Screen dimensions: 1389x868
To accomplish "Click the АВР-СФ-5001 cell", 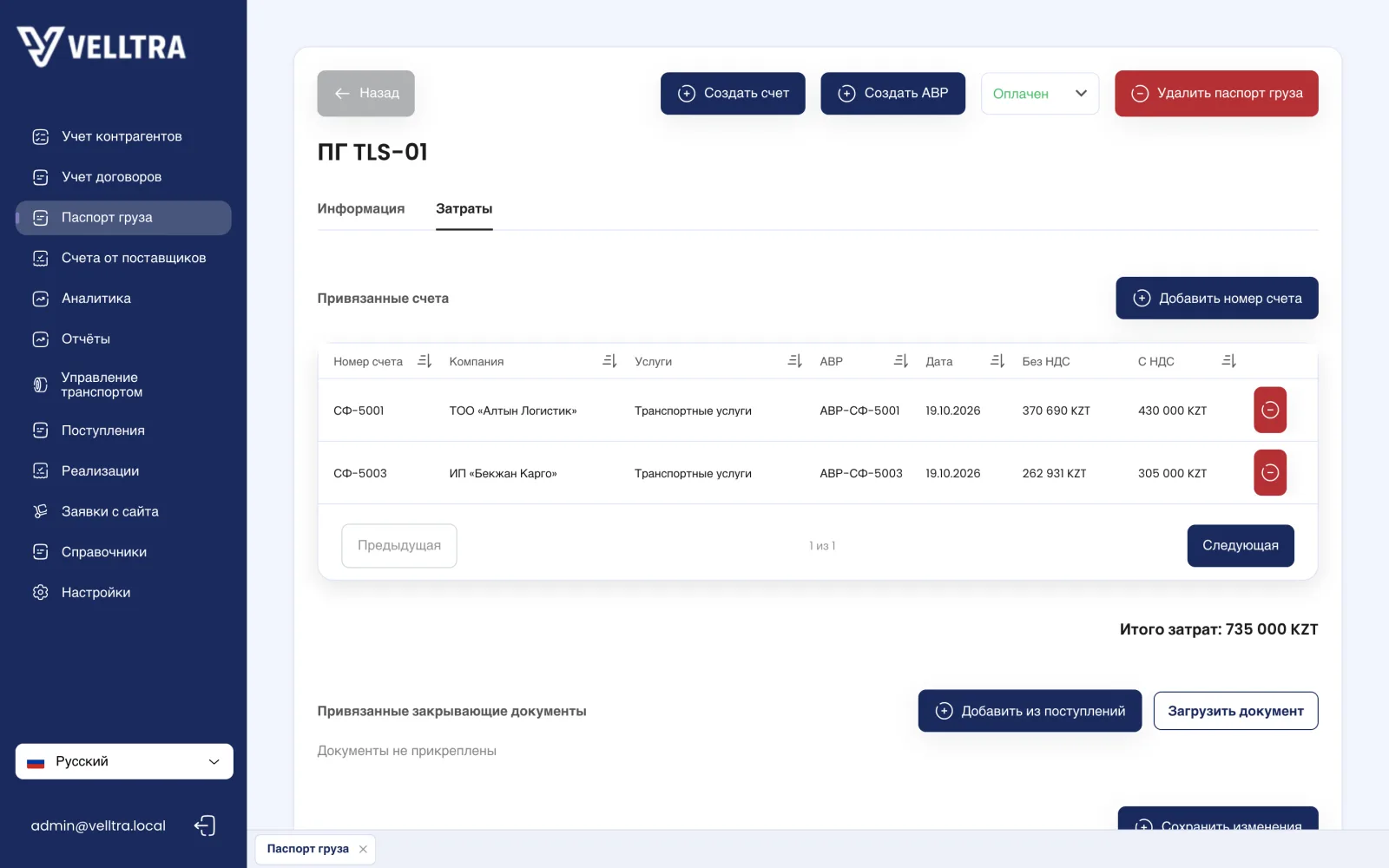I will coord(859,411).
